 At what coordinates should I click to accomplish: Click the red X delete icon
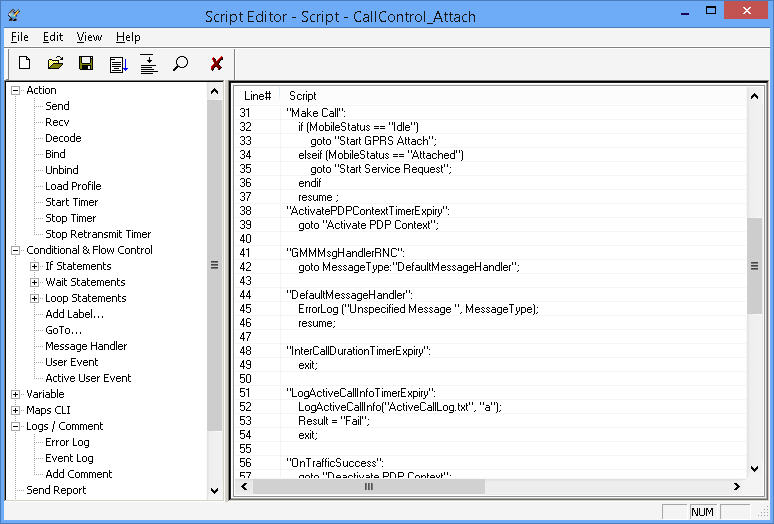(x=216, y=64)
